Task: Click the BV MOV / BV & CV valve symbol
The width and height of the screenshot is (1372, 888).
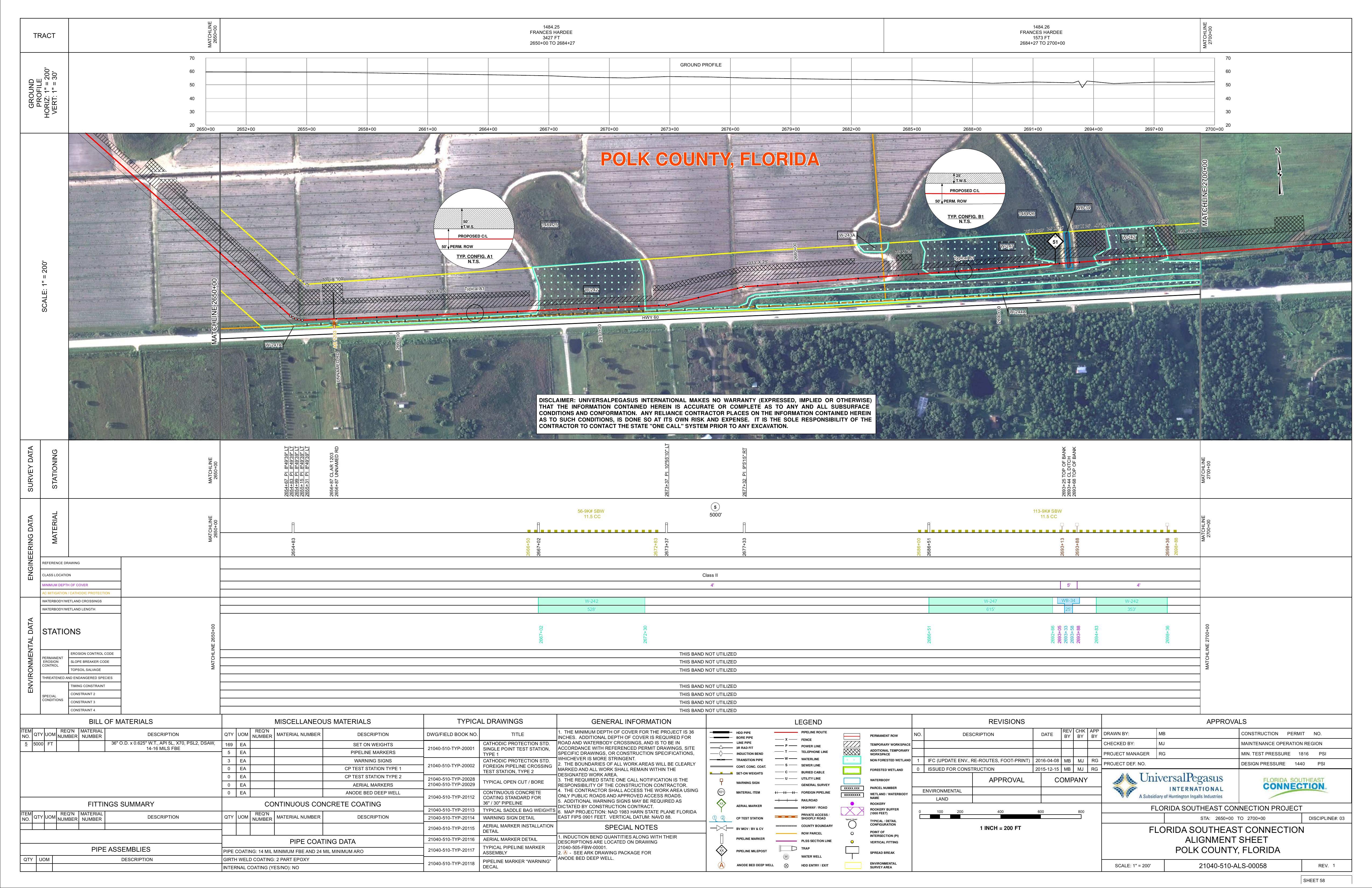Action: [x=721, y=828]
